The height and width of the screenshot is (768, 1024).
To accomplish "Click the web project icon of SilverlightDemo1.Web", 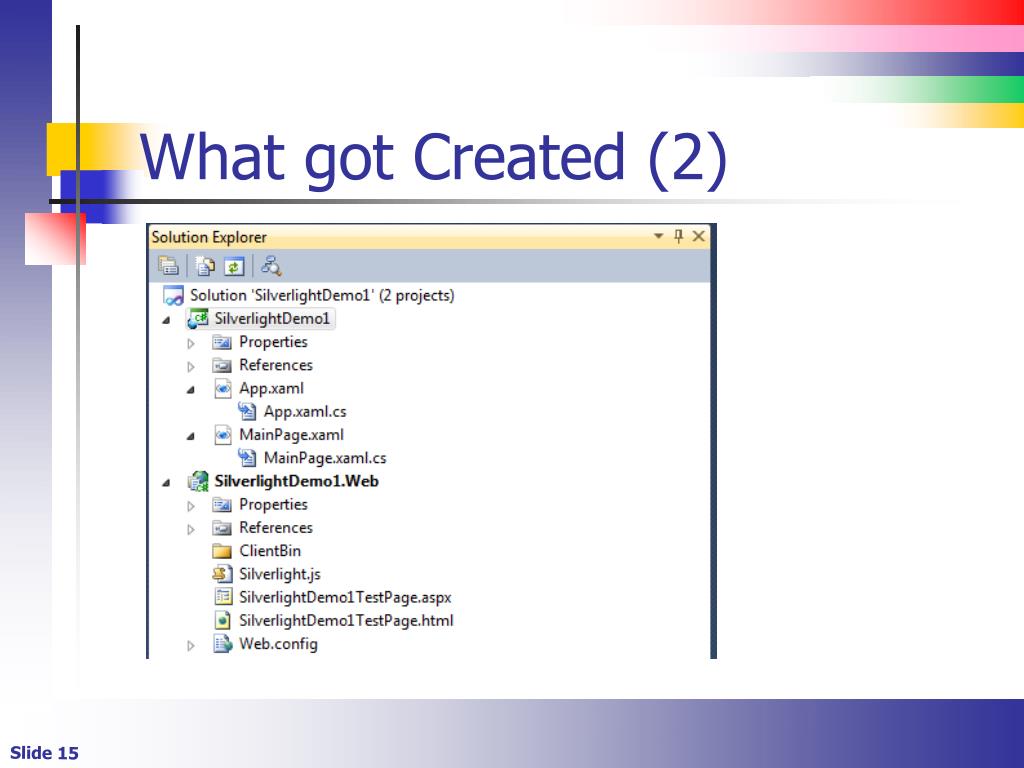I will (x=197, y=482).
